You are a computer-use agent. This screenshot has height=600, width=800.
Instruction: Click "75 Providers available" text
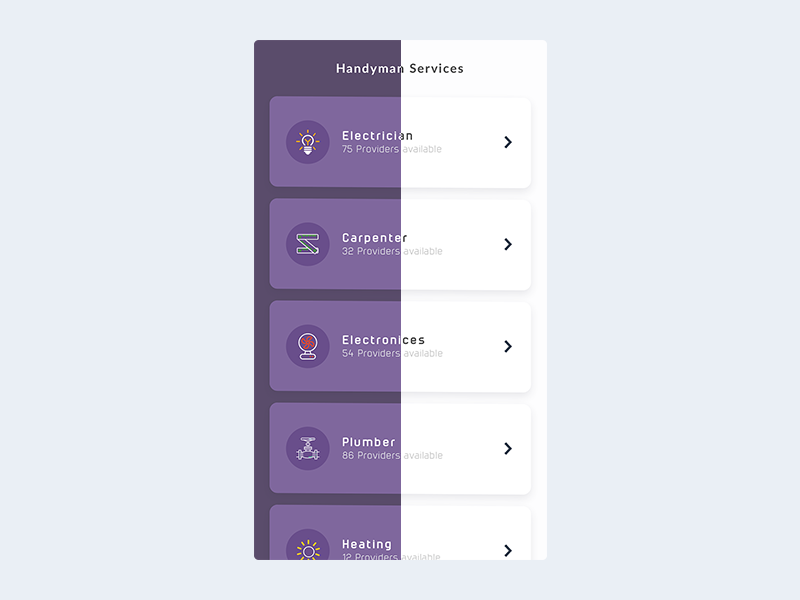point(392,150)
